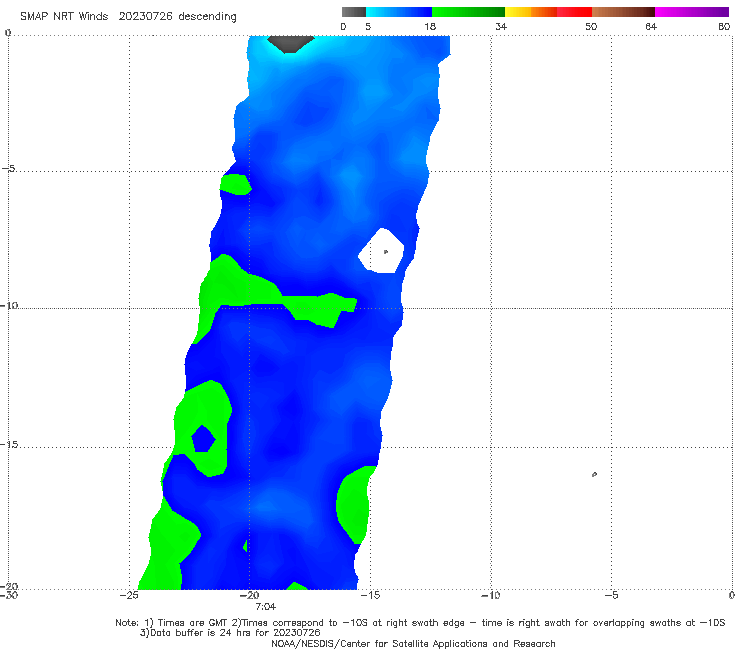Click the white data gap hole in the swath

(381, 251)
